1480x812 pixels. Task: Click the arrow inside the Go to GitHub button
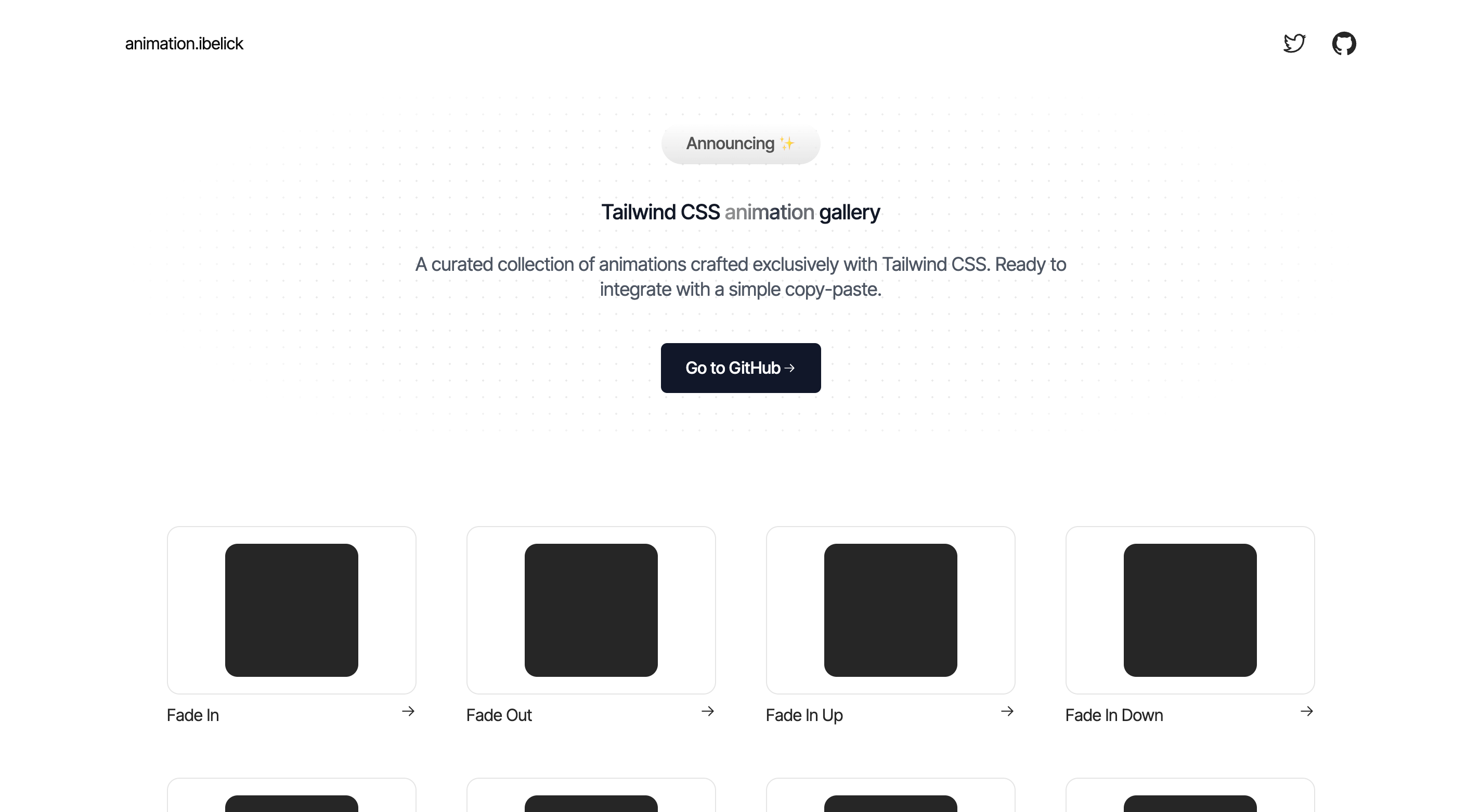[790, 368]
